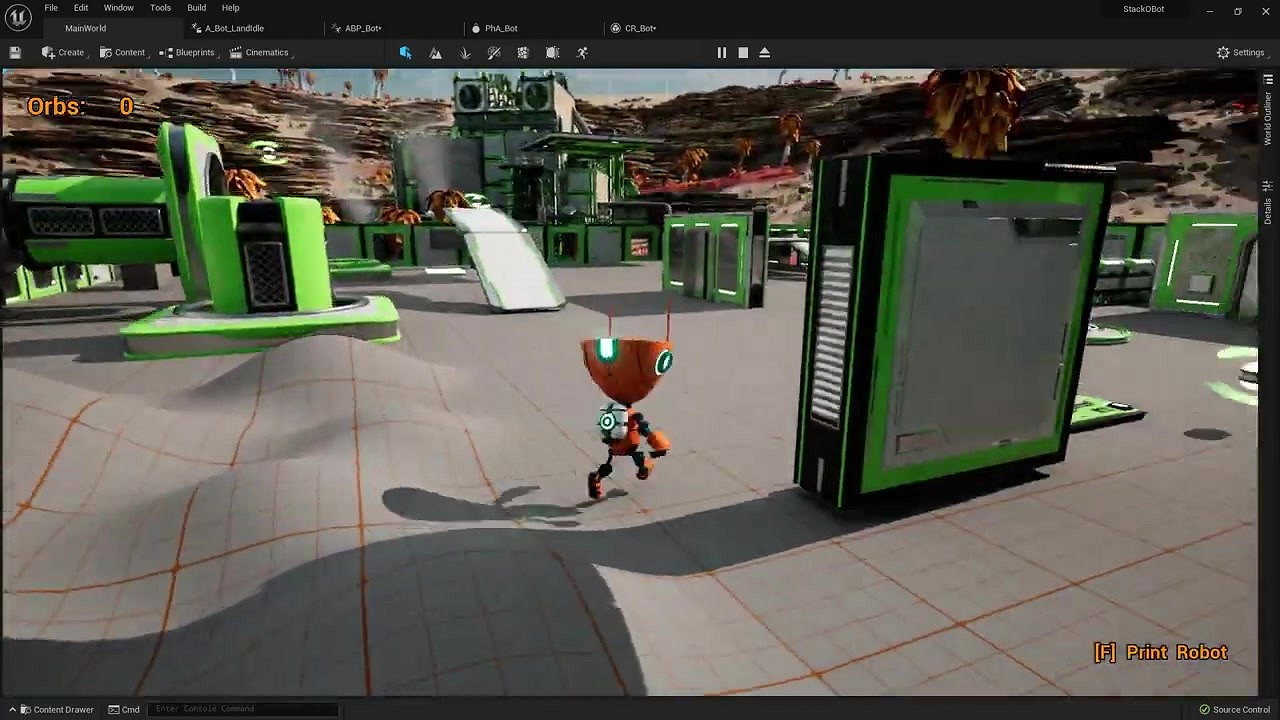Image resolution: width=1280 pixels, height=720 pixels.
Task: Eject from the player controller
Action: point(765,52)
